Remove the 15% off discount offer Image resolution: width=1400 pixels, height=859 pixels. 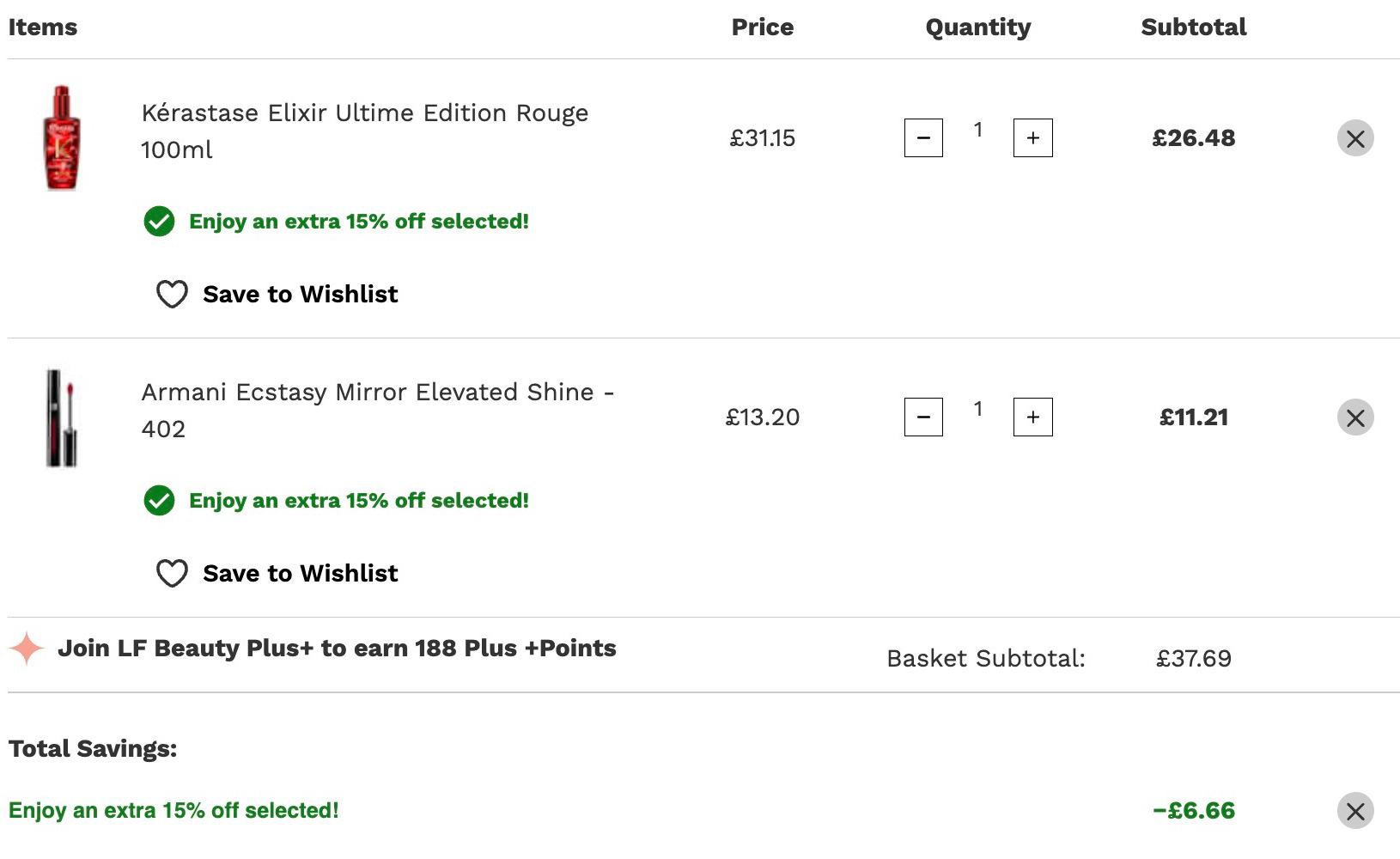(1355, 811)
